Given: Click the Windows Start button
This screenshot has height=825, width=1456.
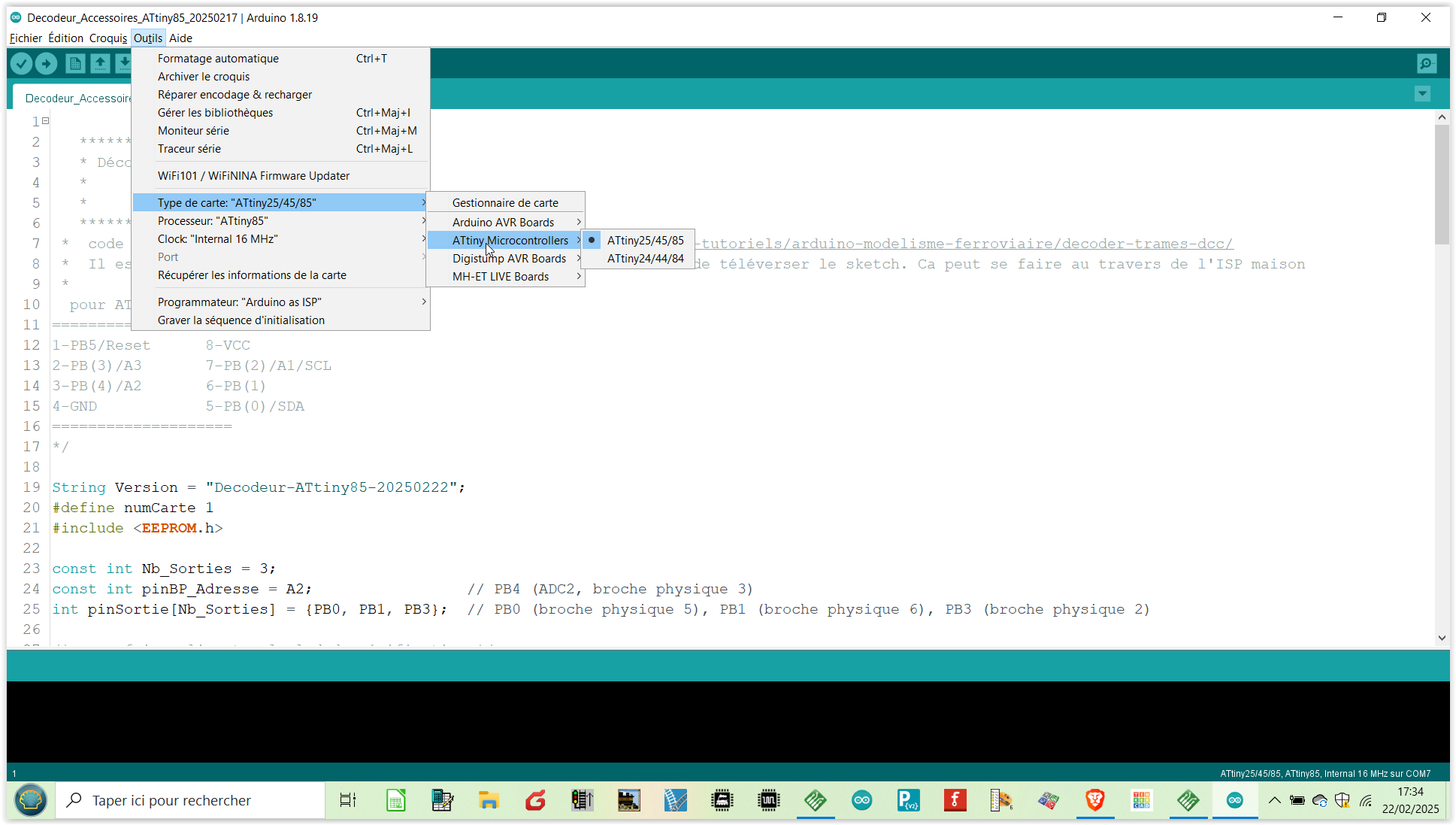Looking at the screenshot, I should click(30, 800).
